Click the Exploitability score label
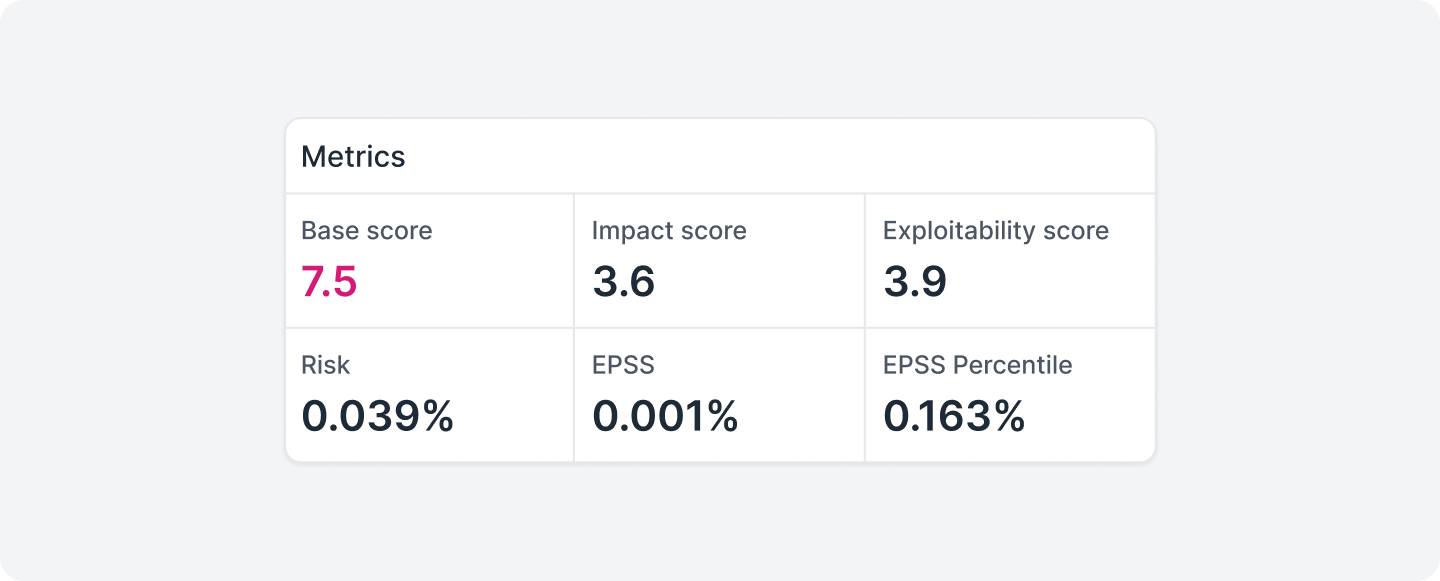This screenshot has width=1440, height=581. (x=995, y=230)
